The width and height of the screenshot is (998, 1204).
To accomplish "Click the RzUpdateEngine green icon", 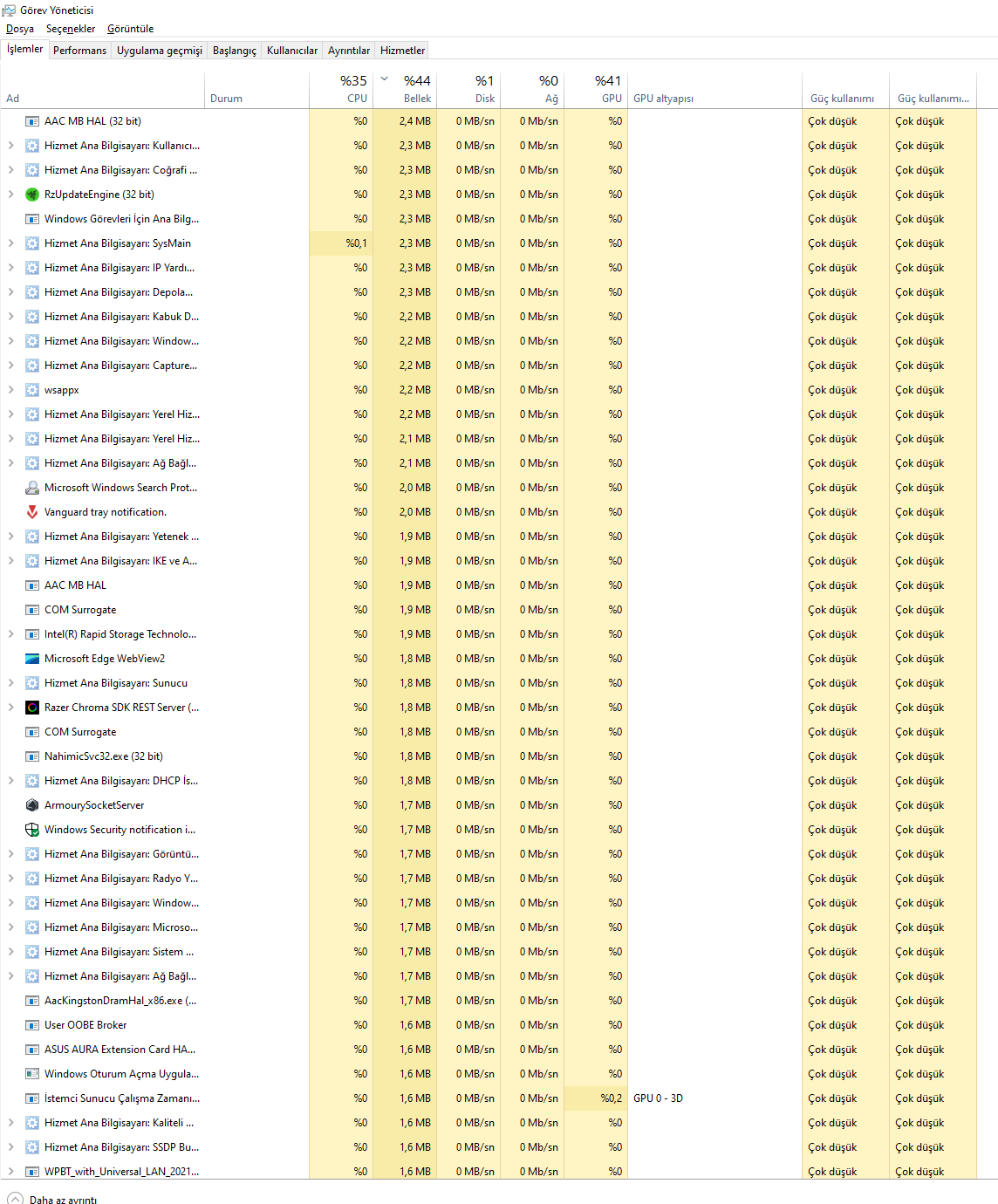I will click(32, 195).
